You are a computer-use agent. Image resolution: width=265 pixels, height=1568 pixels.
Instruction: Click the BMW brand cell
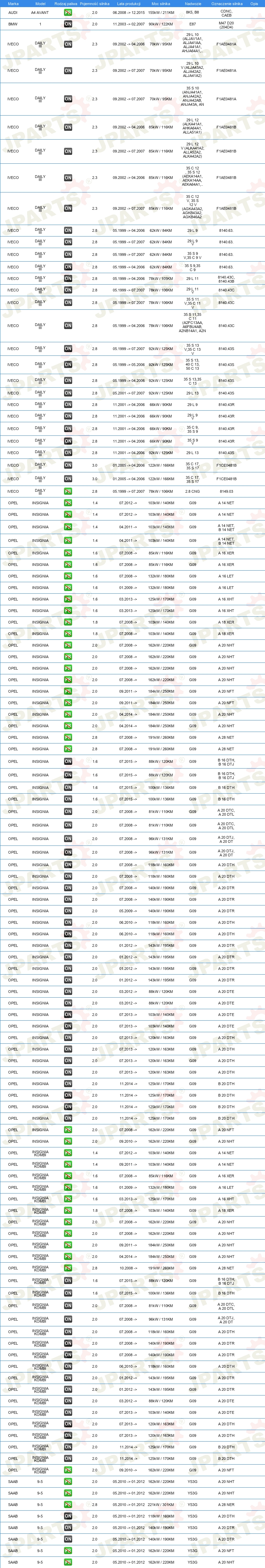click(x=13, y=24)
